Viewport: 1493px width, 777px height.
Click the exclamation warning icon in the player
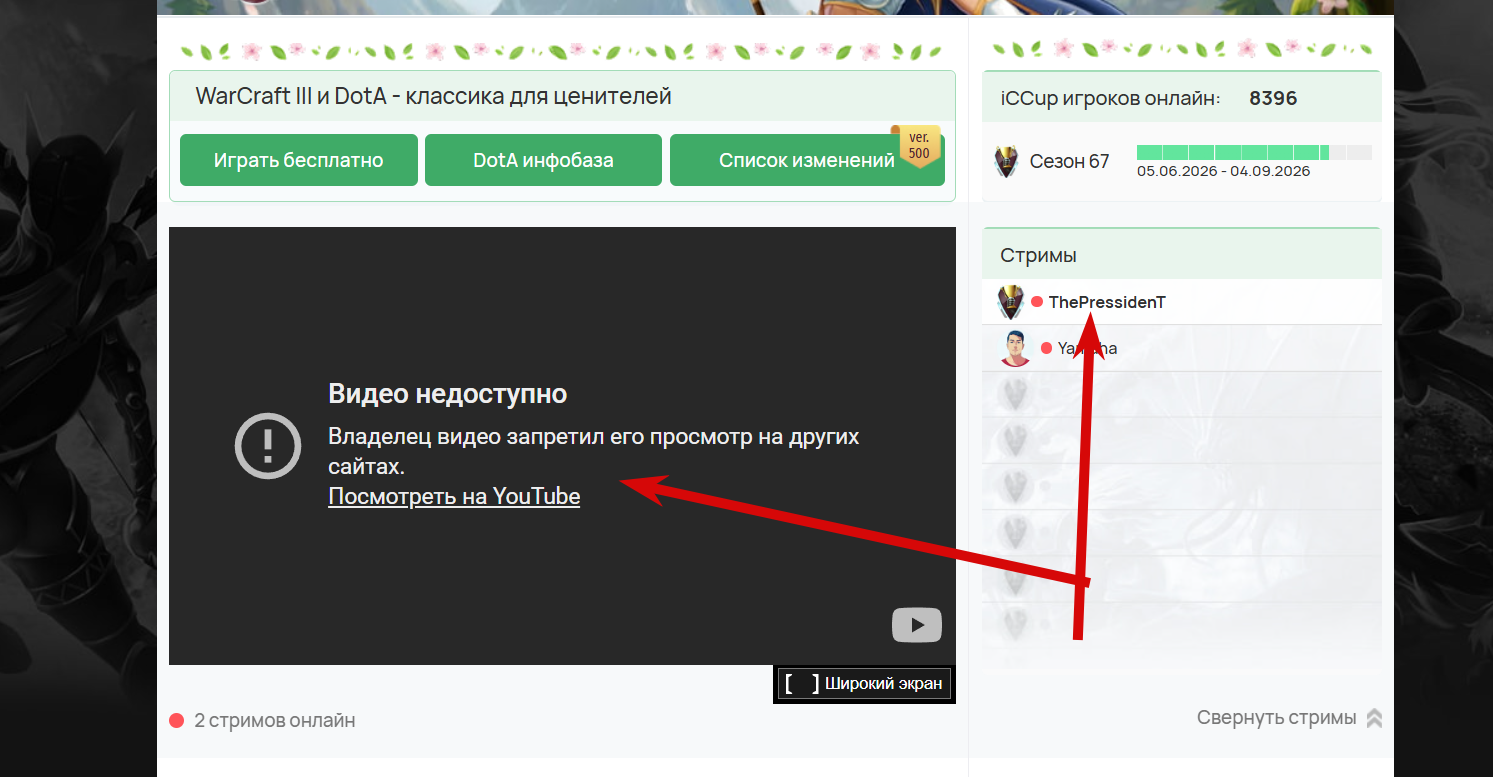click(268, 445)
